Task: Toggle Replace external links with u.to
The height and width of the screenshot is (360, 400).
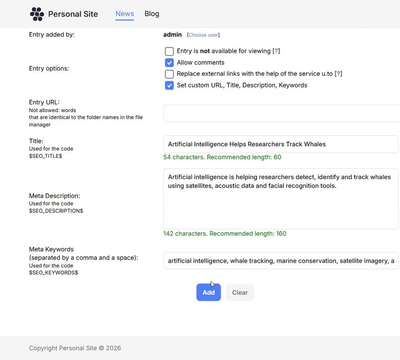Action: tap(169, 74)
